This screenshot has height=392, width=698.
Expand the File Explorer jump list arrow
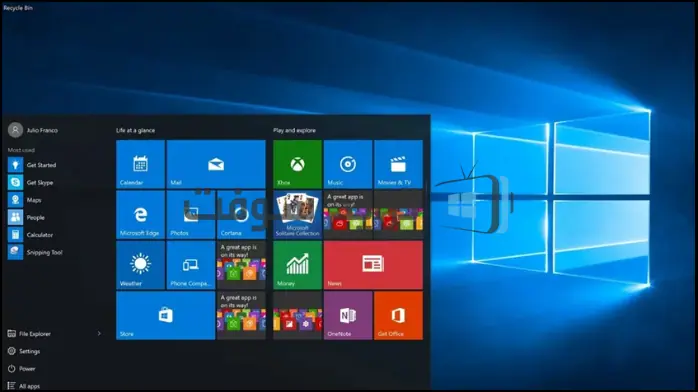tap(99, 333)
